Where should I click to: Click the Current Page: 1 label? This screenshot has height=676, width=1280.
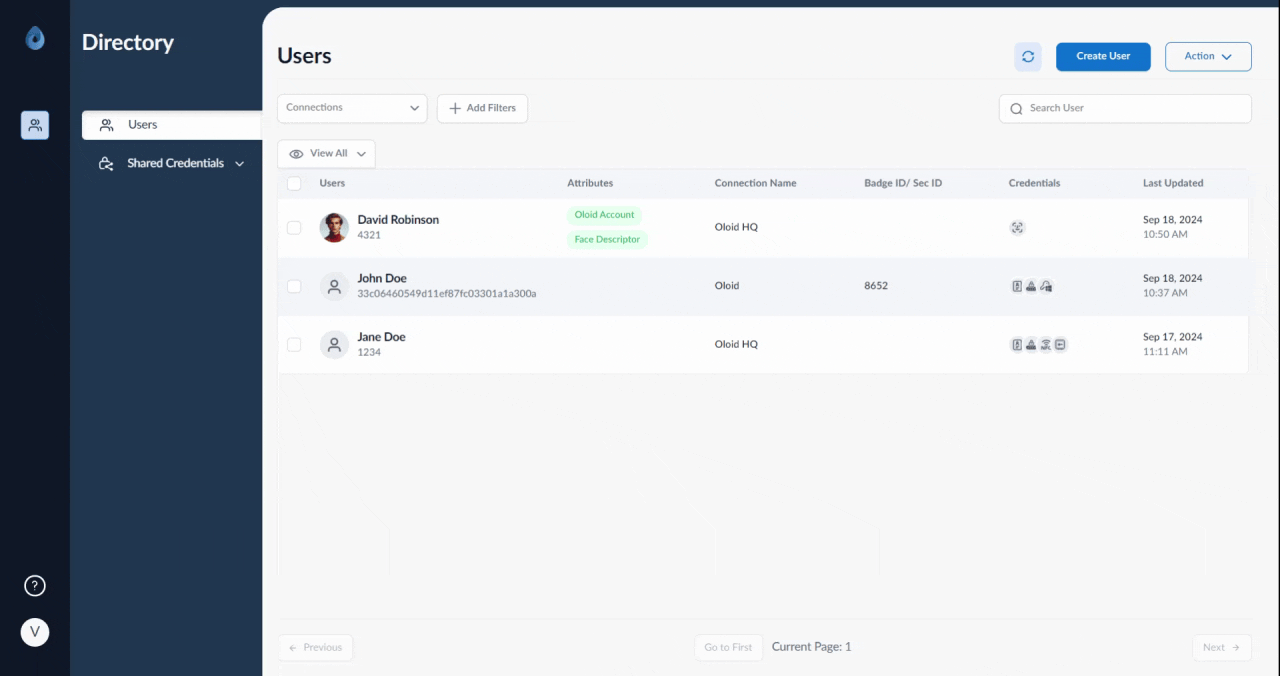(811, 648)
